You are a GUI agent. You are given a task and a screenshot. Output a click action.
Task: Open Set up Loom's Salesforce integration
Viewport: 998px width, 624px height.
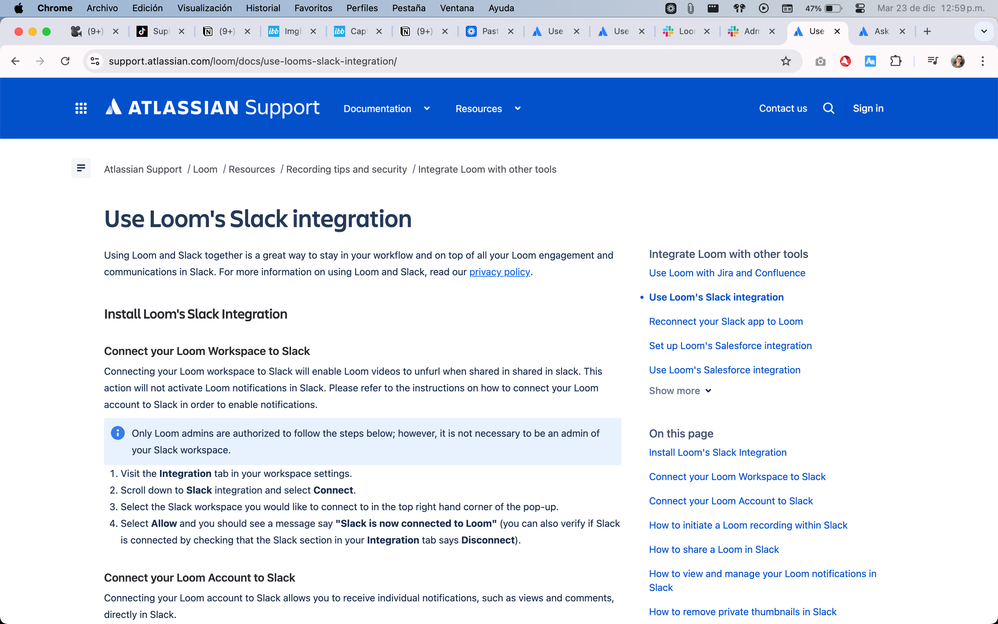730,346
